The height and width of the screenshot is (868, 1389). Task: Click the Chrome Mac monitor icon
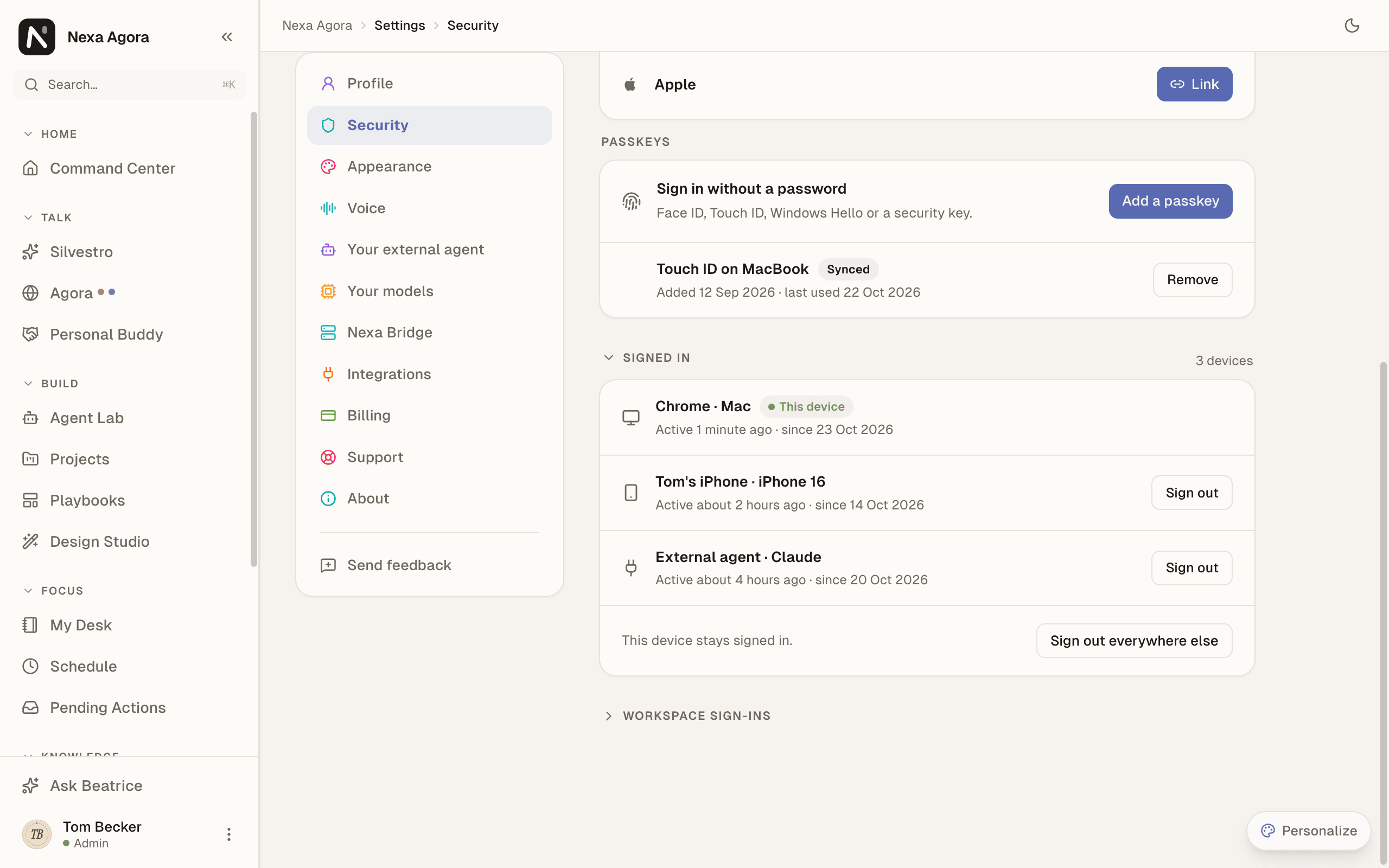(631, 417)
